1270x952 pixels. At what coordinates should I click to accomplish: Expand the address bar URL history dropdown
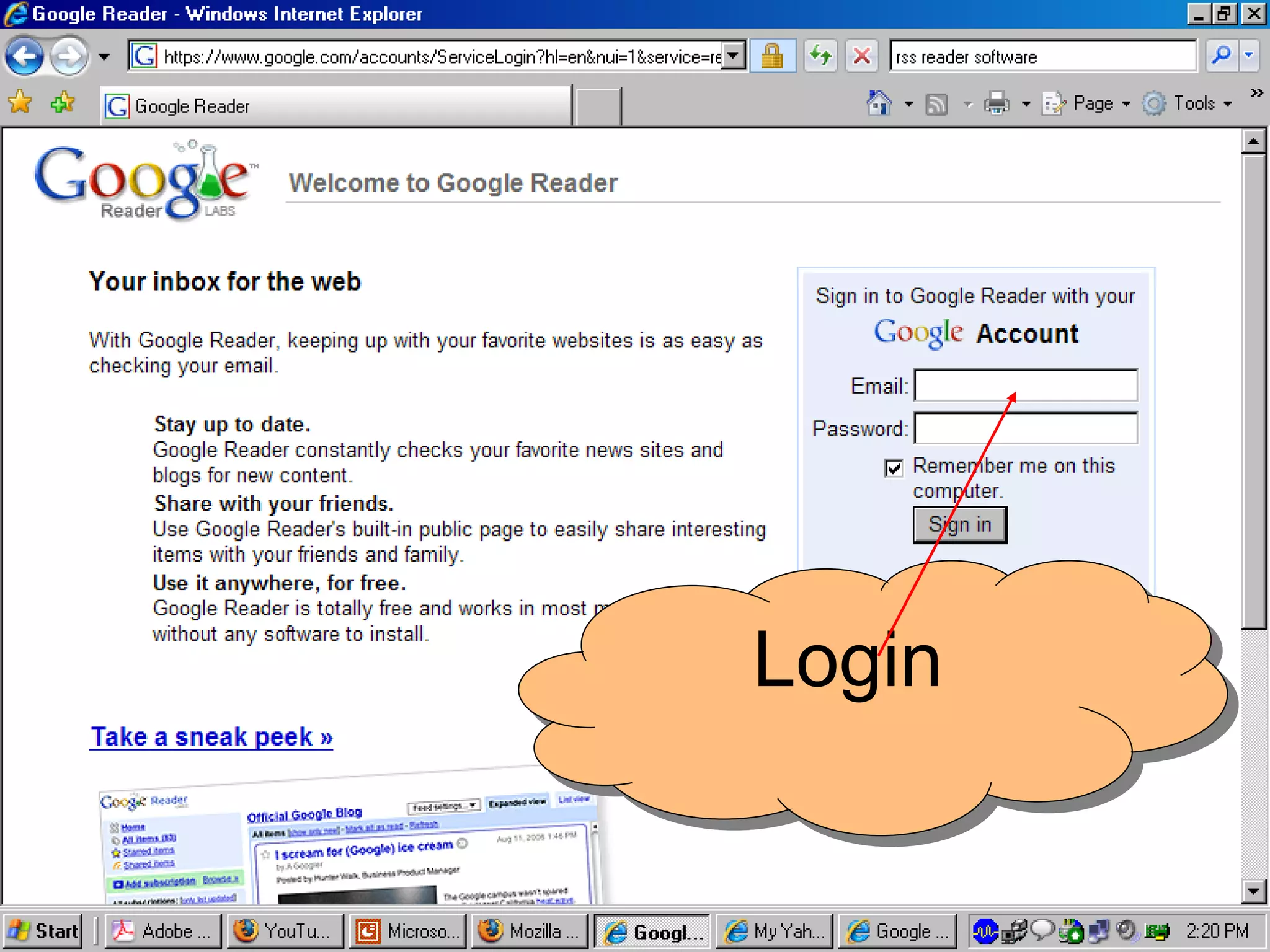click(x=734, y=57)
